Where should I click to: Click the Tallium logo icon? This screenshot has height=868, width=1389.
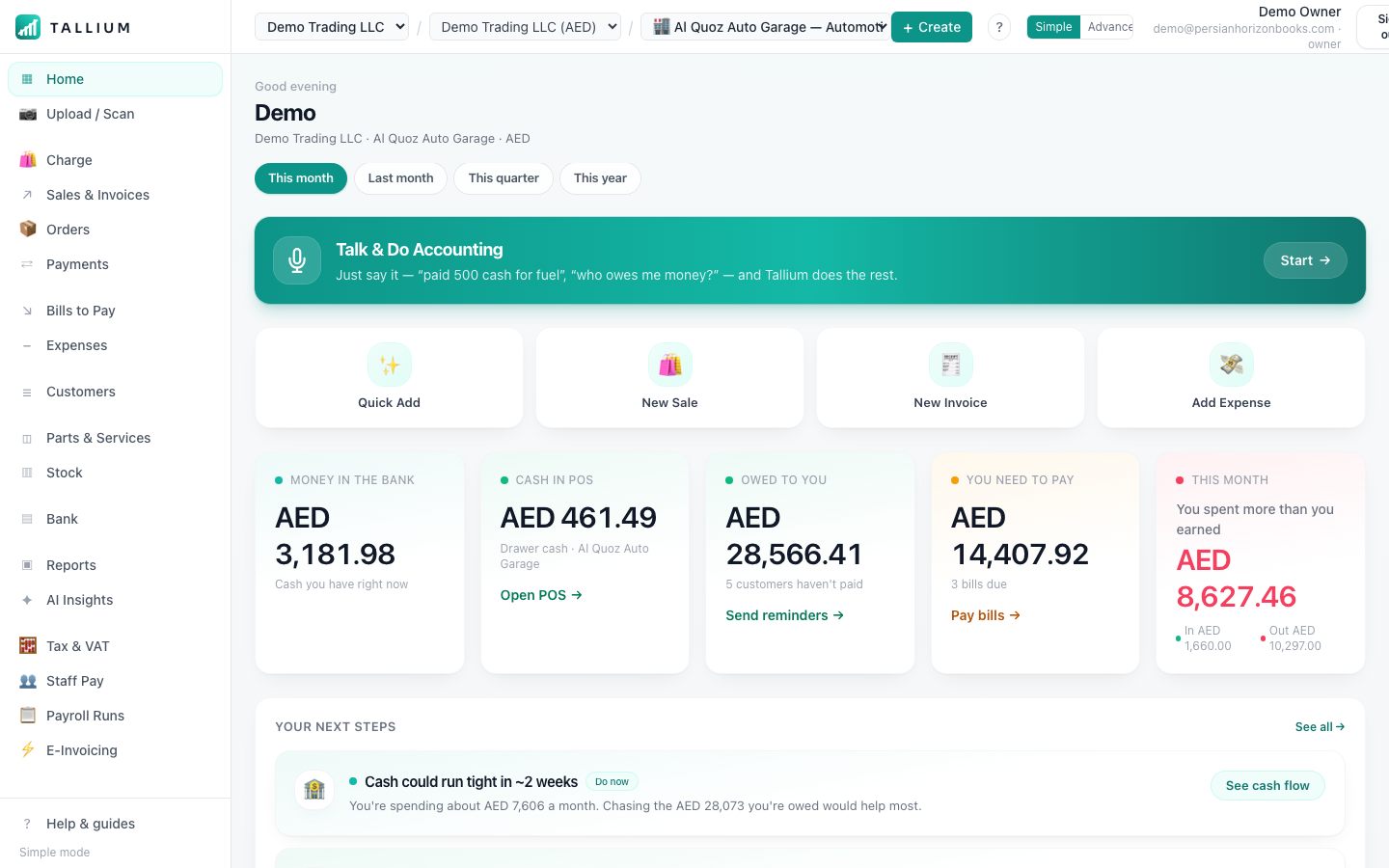tap(28, 27)
